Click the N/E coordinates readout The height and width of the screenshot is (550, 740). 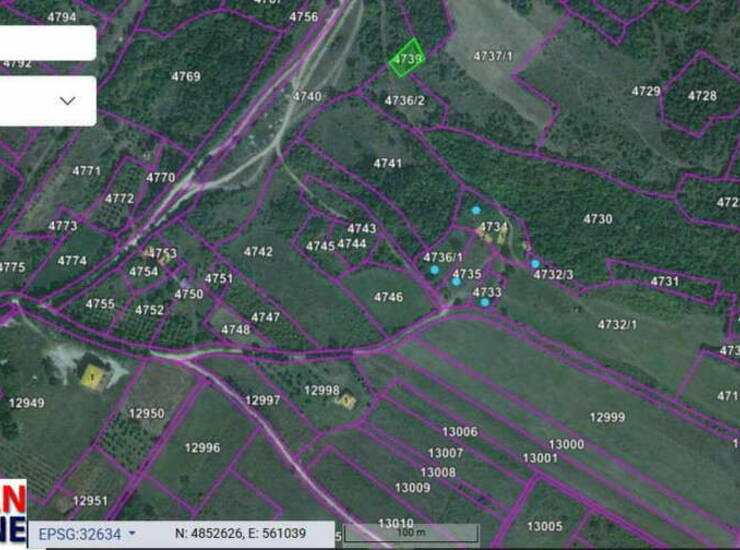[240, 534]
